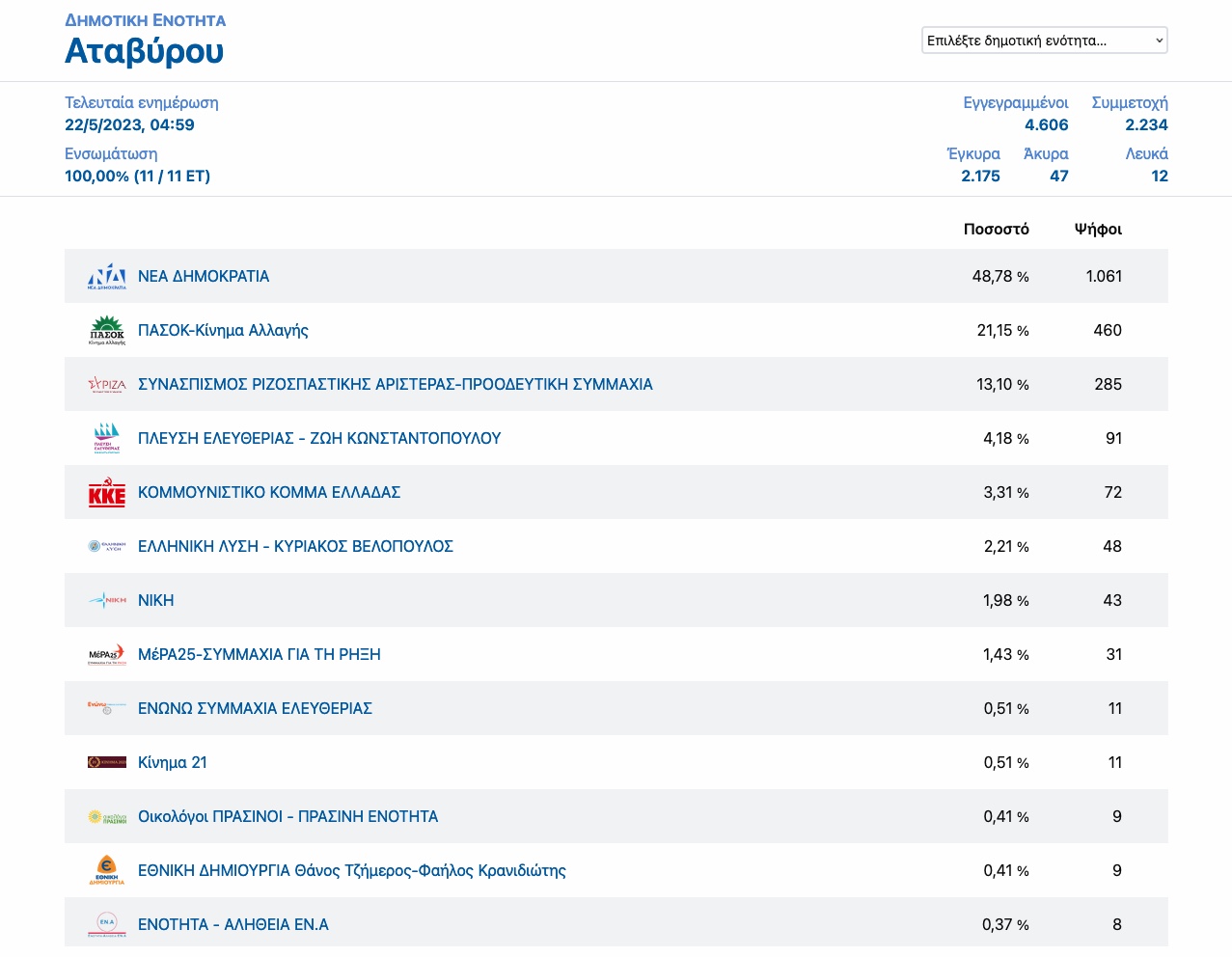Image resolution: width=1232 pixels, height=957 pixels.
Task: Click the 31 votes cell
Action: point(1113,654)
